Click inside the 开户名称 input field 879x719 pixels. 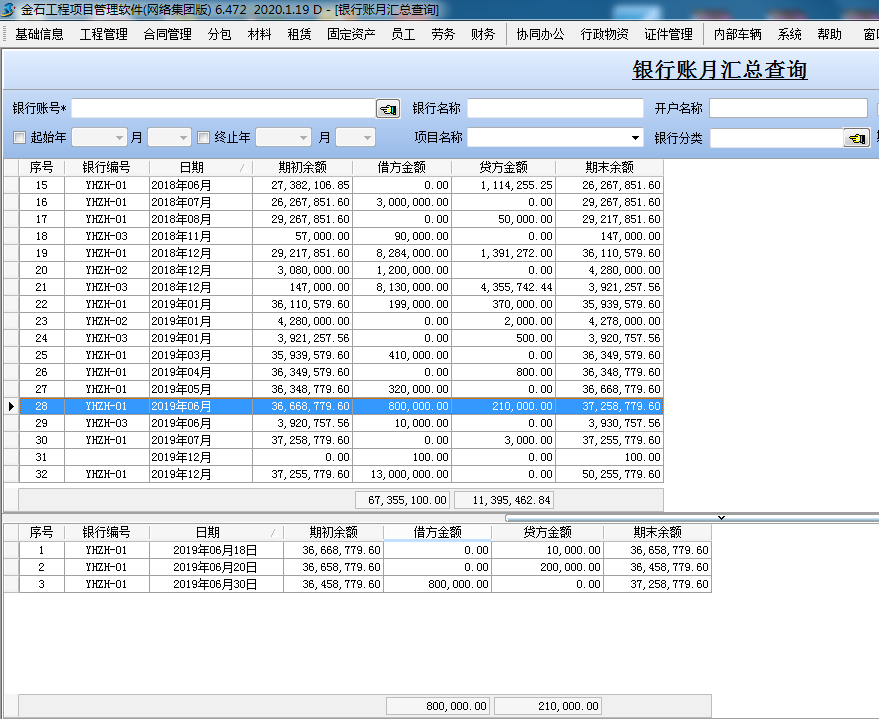point(790,108)
